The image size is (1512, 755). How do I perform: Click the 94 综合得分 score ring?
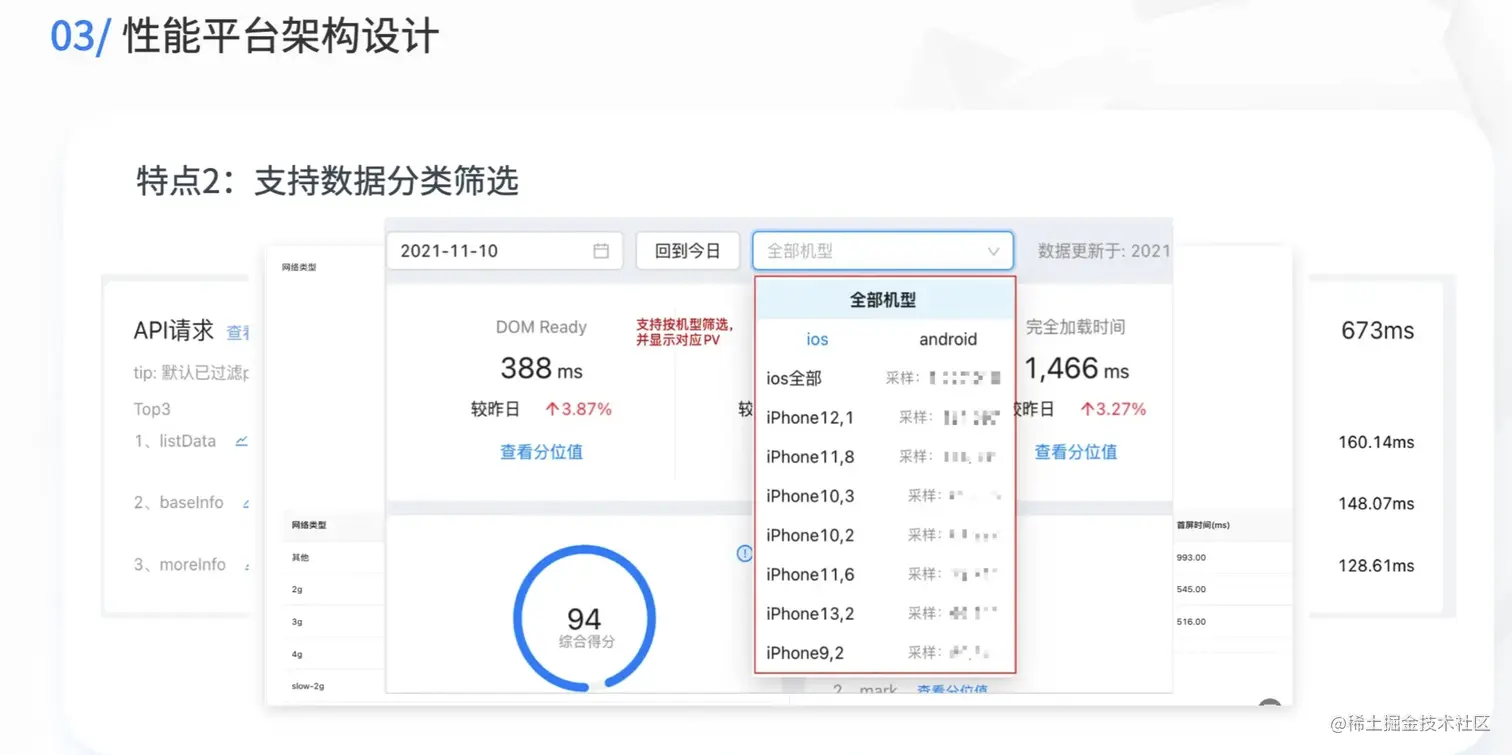[x=585, y=620]
